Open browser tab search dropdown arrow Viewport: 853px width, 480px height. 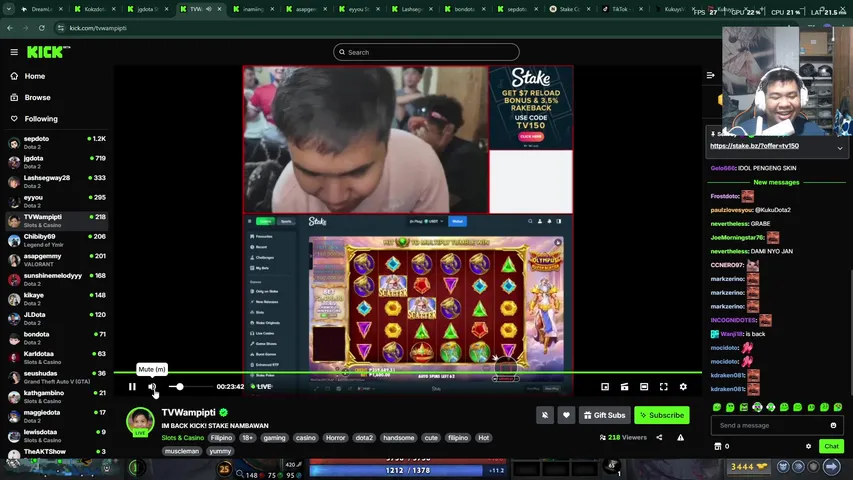tap(9, 9)
